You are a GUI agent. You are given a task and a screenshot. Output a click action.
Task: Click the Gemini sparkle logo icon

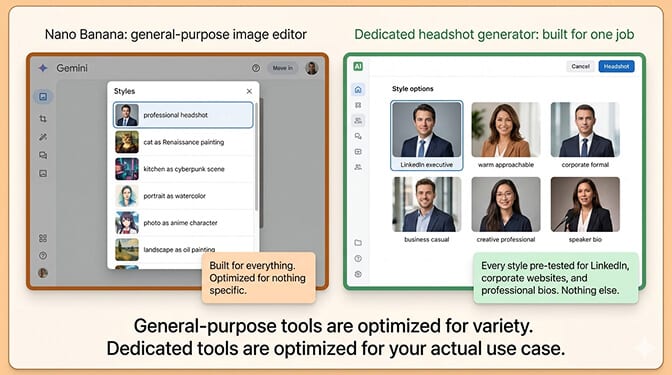(x=43, y=68)
